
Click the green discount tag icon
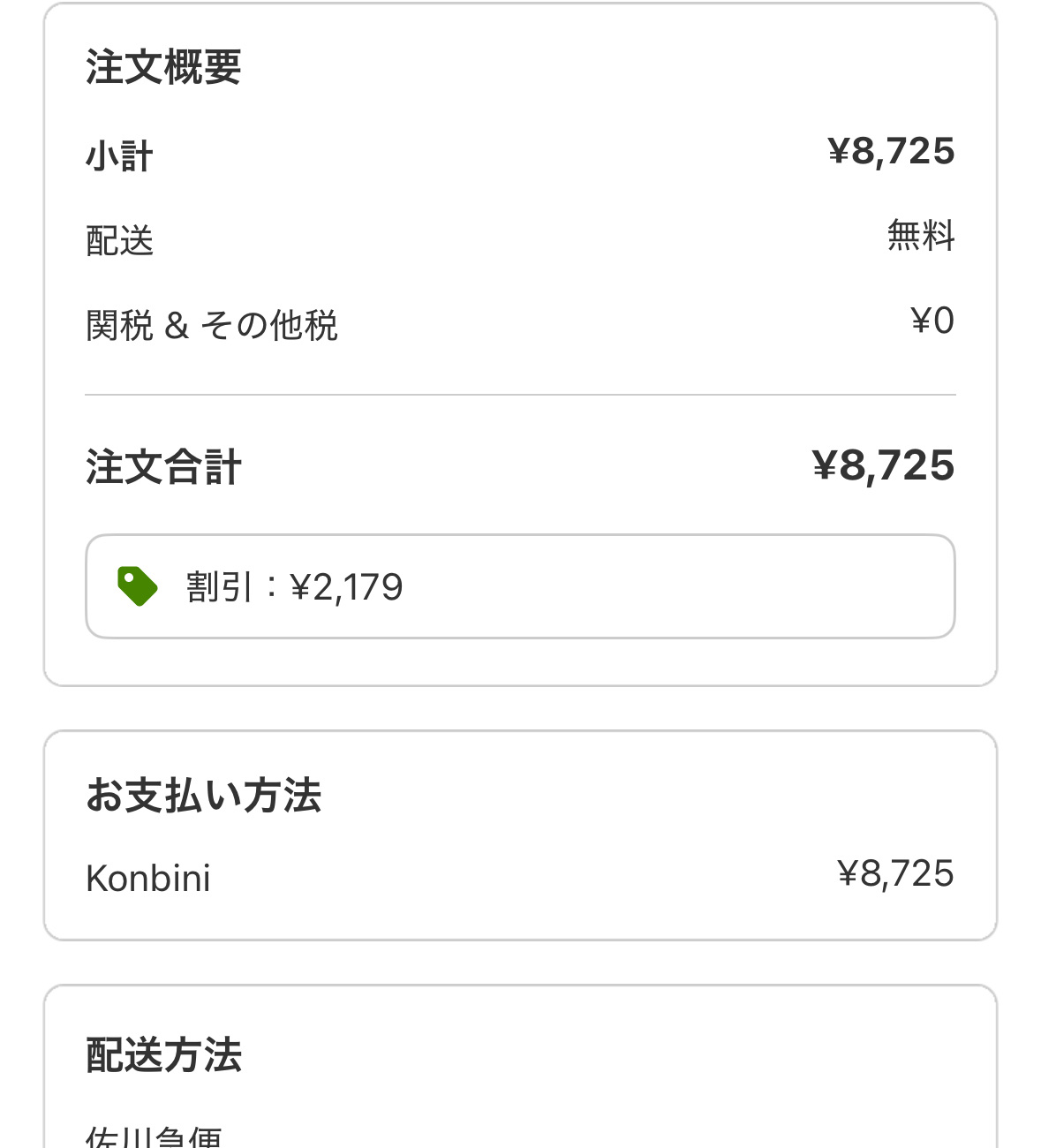click(137, 586)
